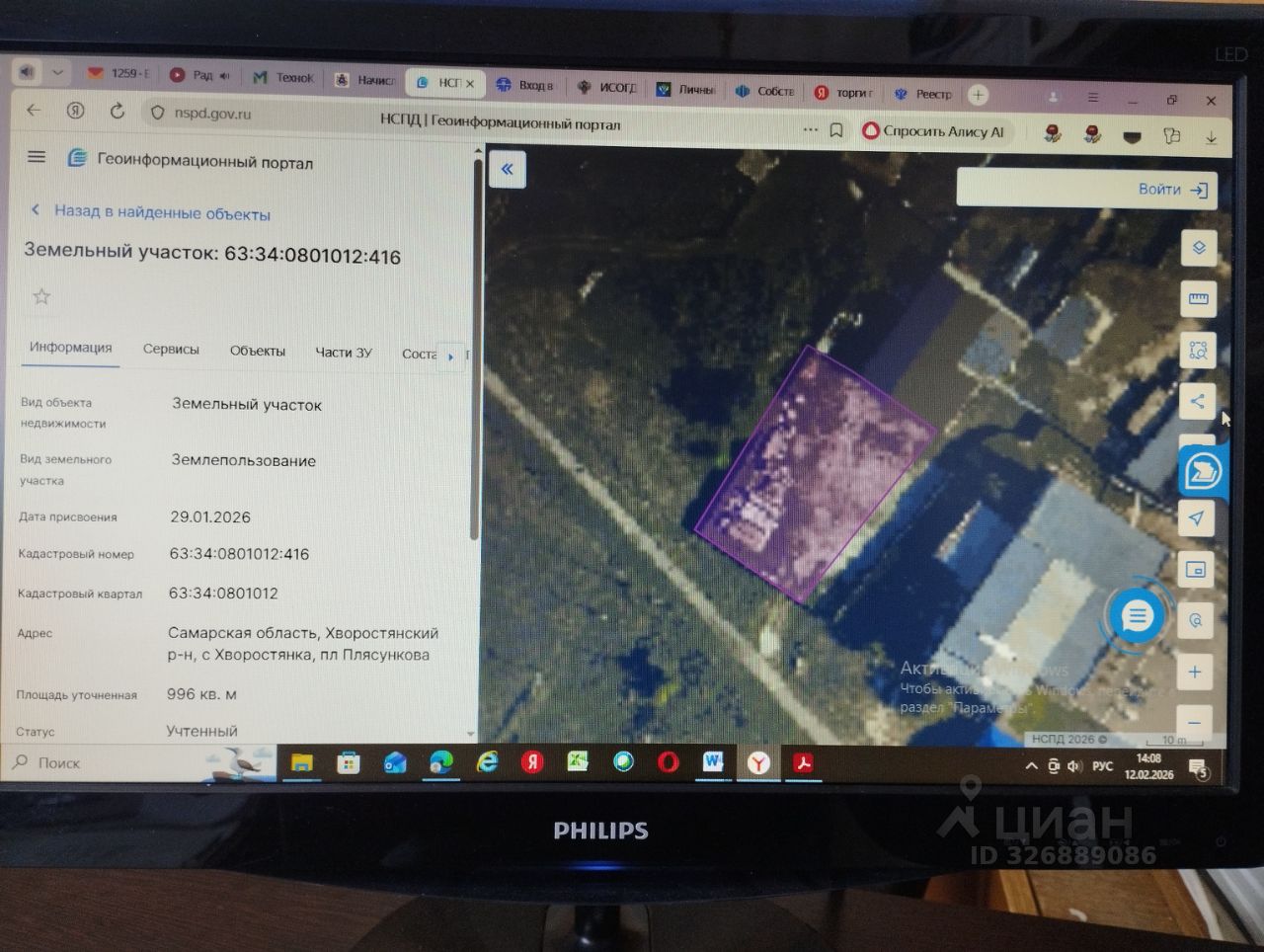1264x952 pixels.
Task: Open browser downloads arrow
Action: click(1211, 137)
